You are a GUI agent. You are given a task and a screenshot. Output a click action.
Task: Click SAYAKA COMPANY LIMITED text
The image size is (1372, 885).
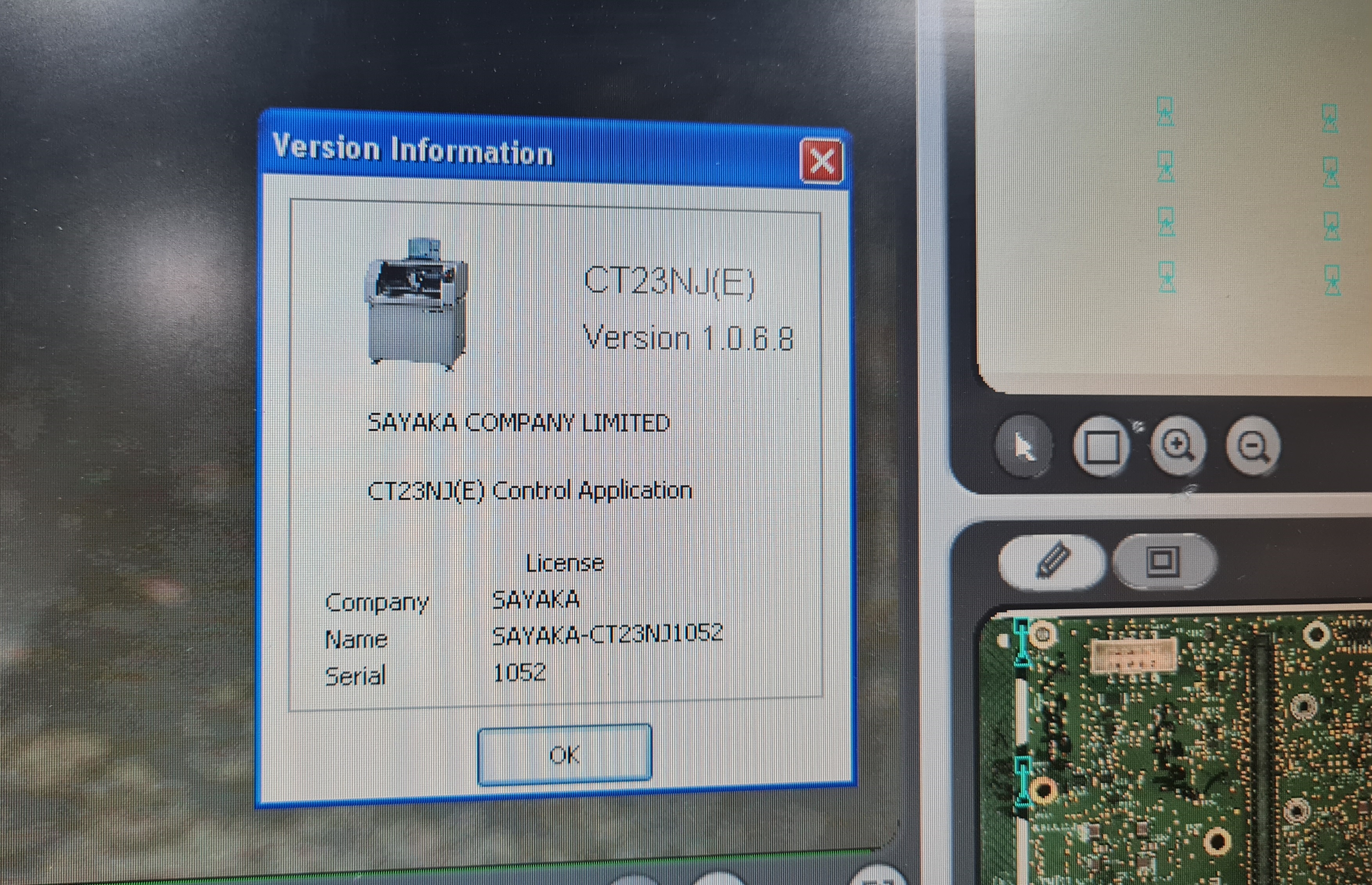(x=518, y=422)
